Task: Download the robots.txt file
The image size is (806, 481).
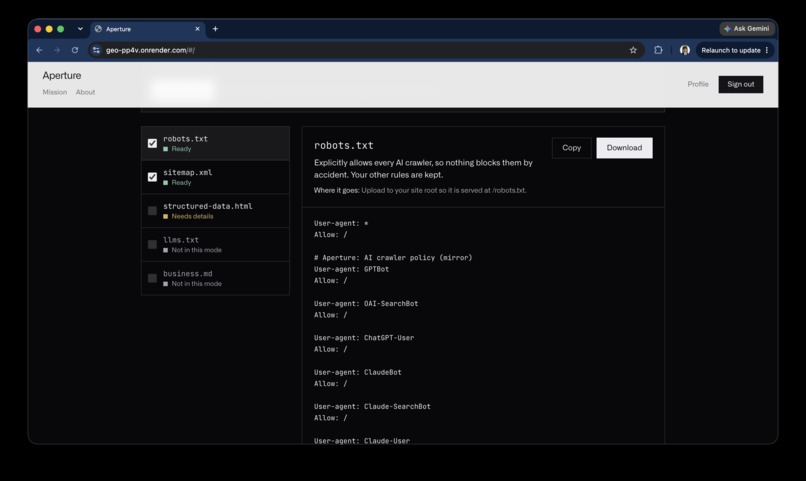Action: [624, 148]
